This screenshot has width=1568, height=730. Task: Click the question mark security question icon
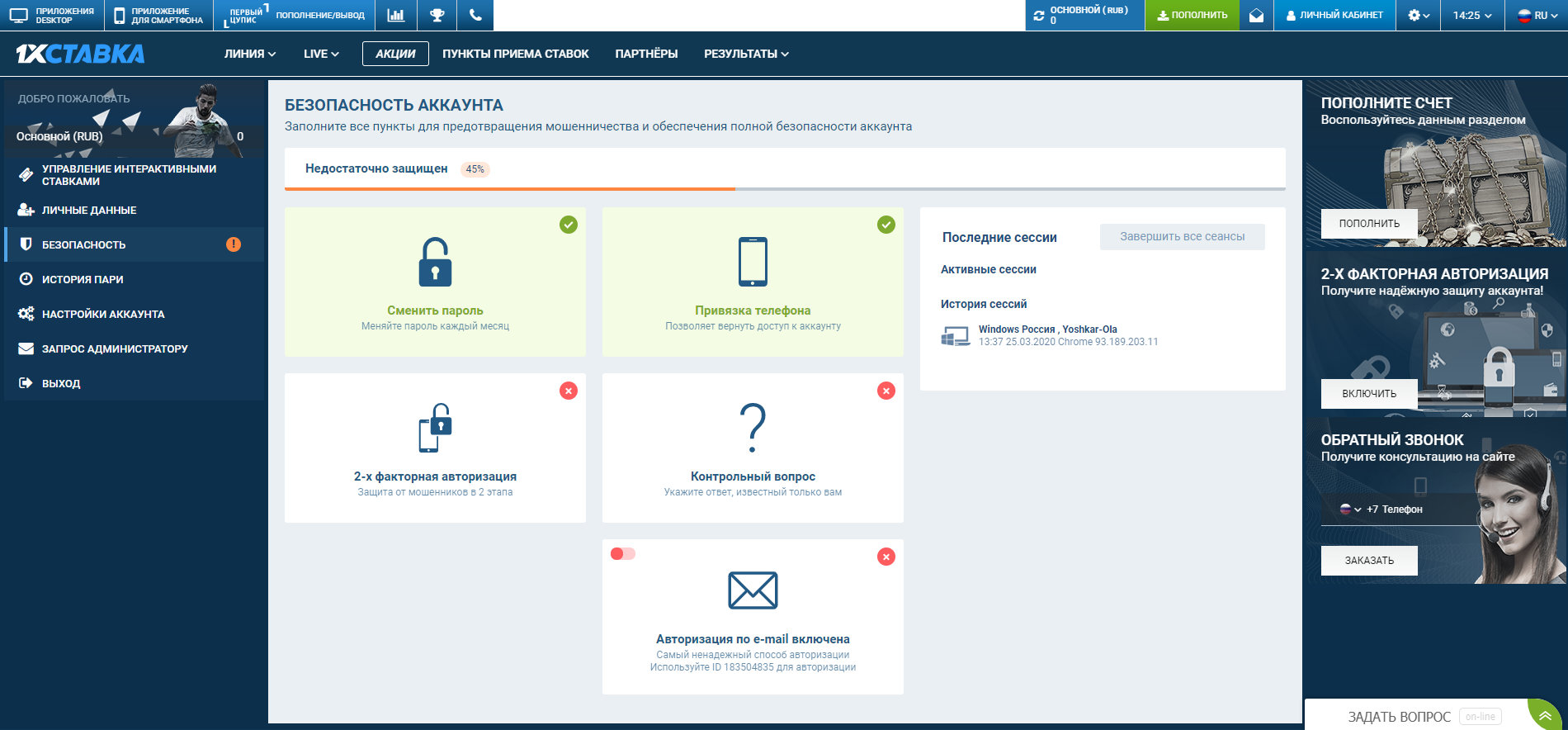point(753,428)
